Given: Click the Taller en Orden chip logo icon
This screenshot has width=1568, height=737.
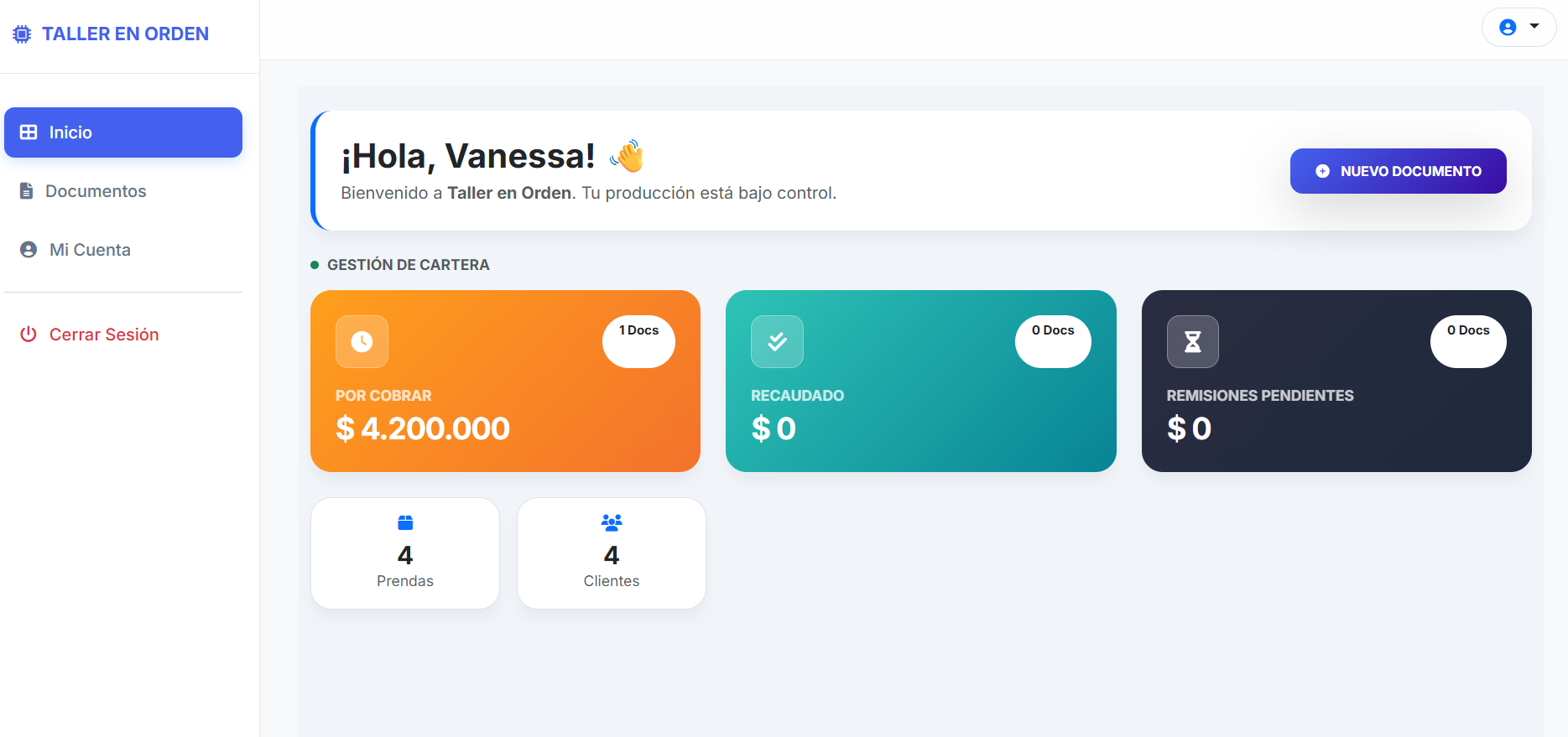Looking at the screenshot, I should point(23,34).
